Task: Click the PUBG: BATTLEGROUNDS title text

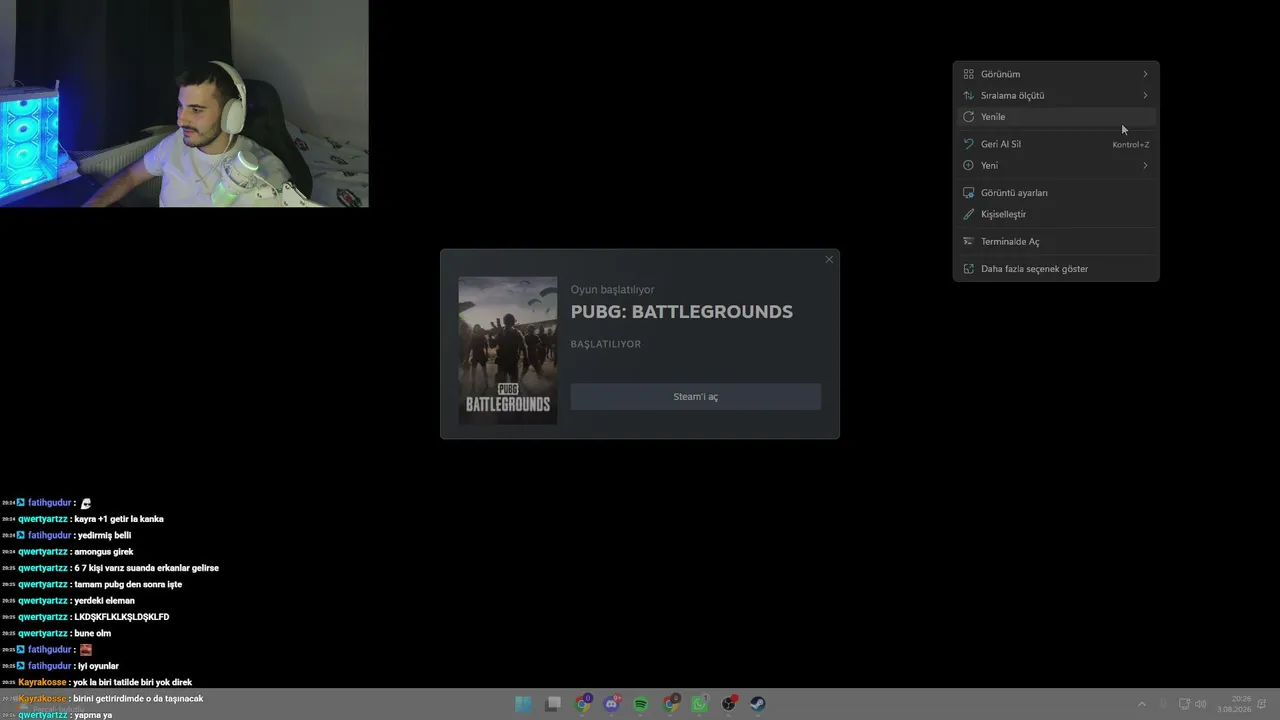Action: (682, 312)
